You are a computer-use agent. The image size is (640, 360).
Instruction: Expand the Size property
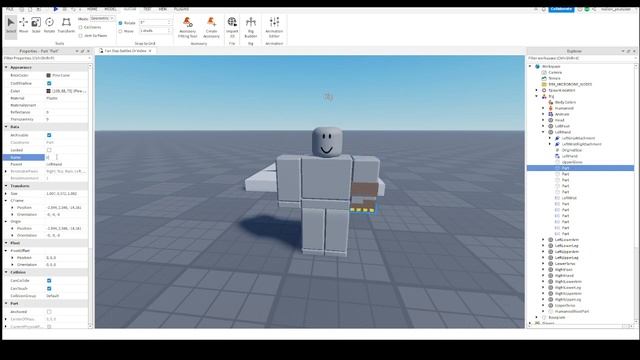[6, 193]
